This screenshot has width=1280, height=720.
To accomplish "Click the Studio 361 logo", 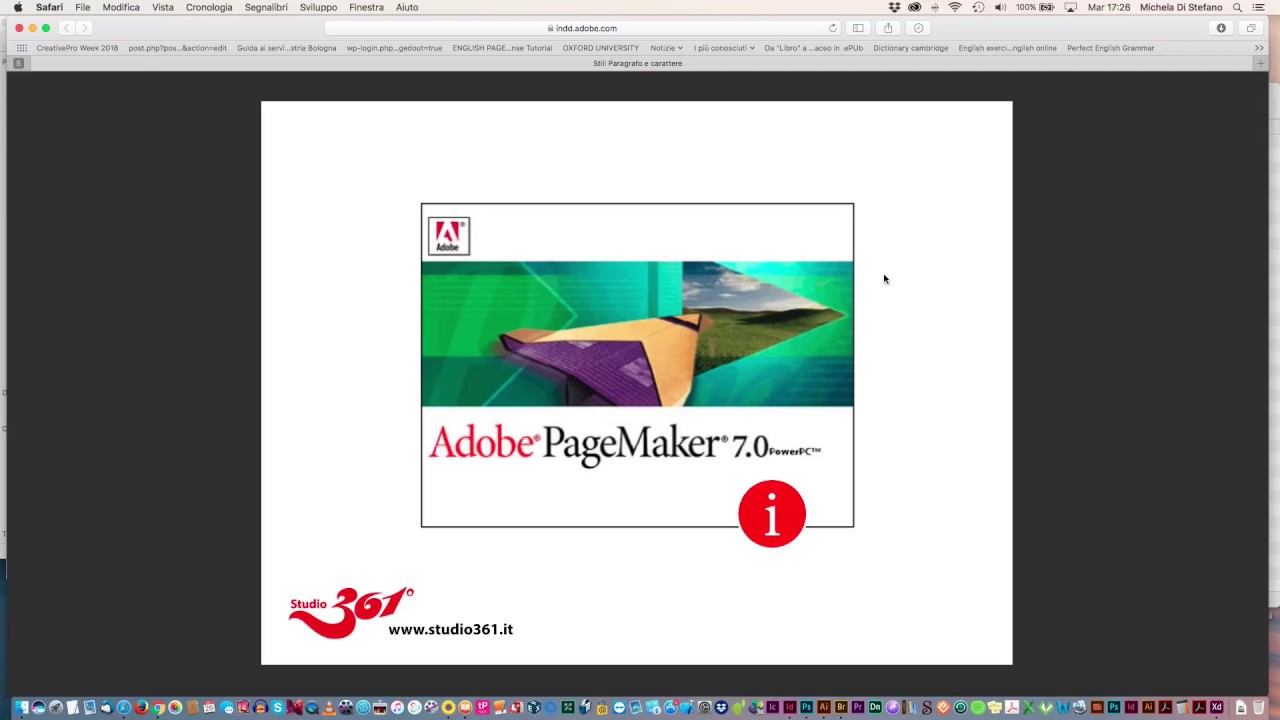I will pyautogui.click(x=351, y=612).
